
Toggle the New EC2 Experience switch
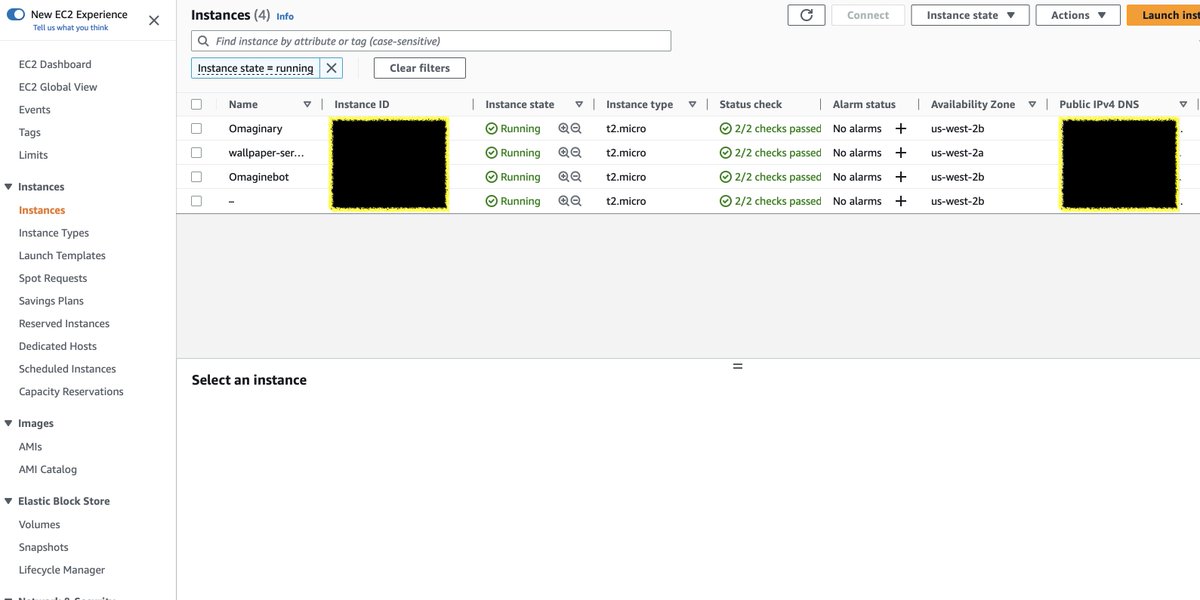click(x=16, y=15)
